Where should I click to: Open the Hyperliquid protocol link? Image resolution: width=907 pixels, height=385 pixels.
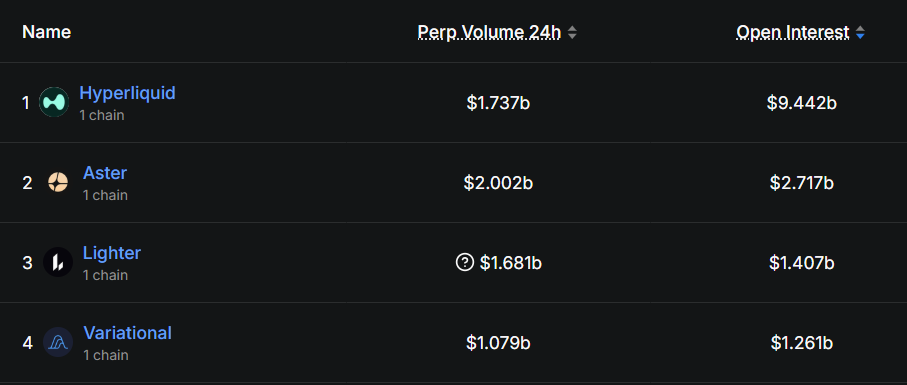click(127, 93)
